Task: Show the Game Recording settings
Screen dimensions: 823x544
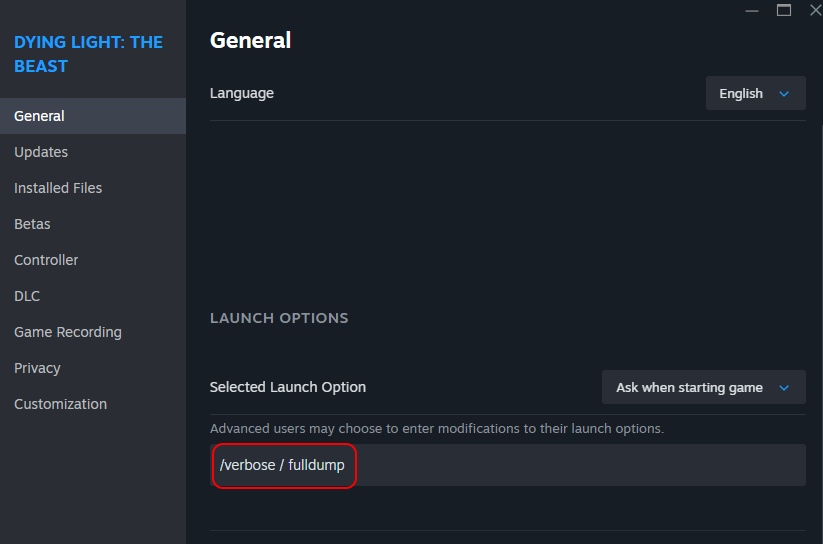Action: click(x=68, y=332)
